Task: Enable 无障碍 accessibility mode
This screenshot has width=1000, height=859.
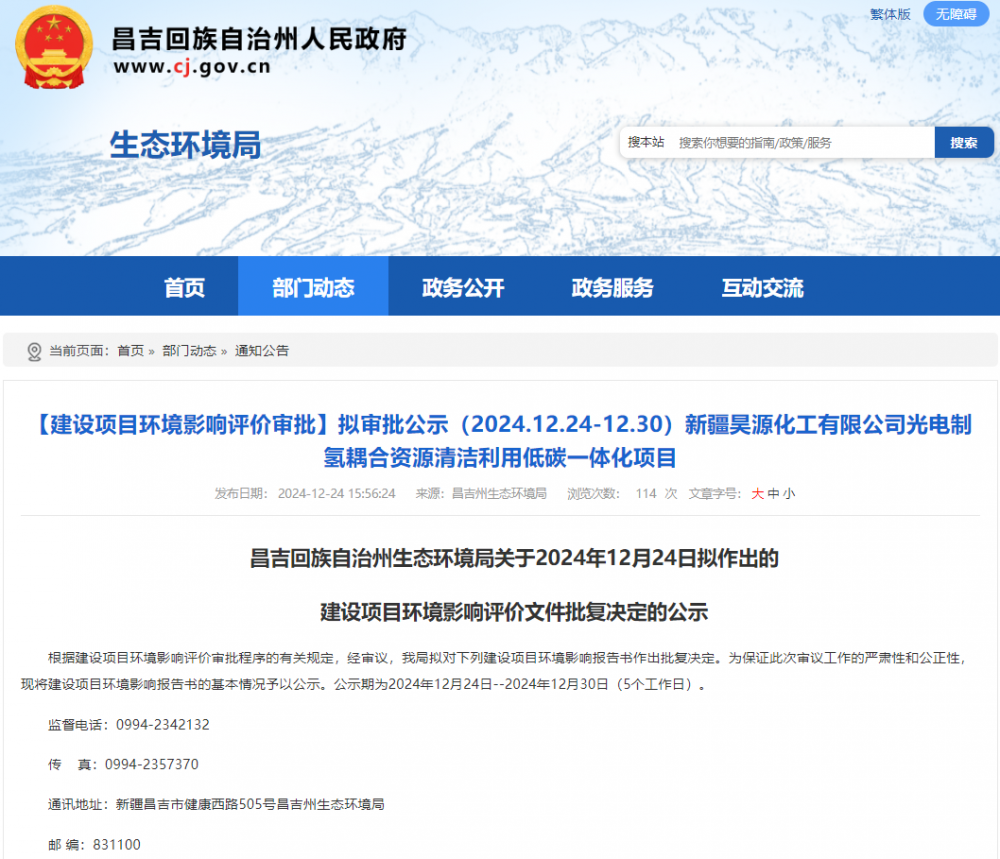Action: [x=955, y=14]
